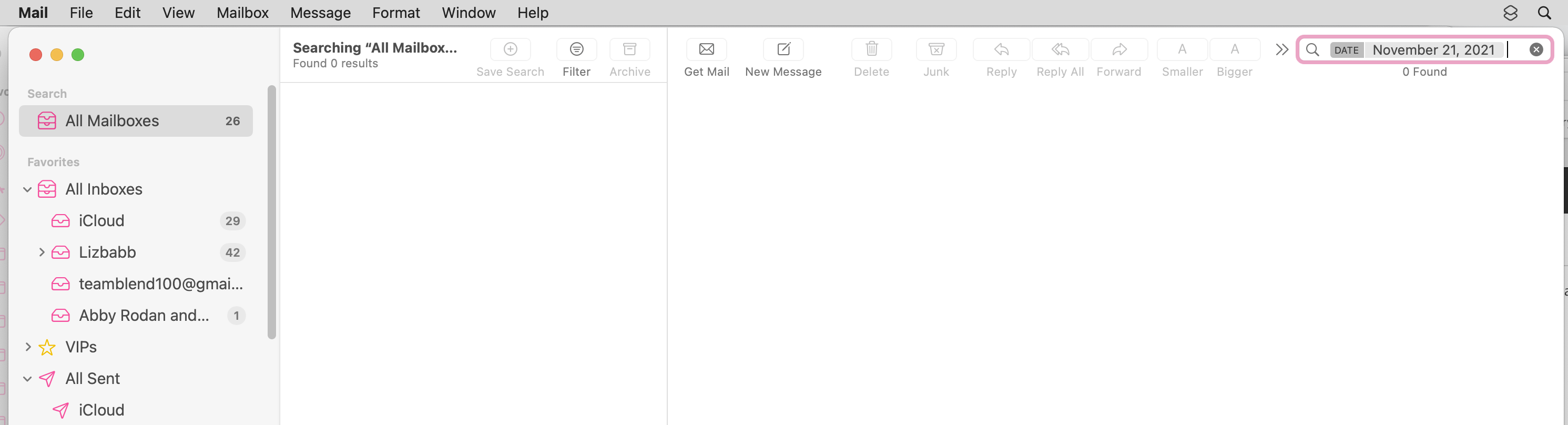Open the Filter icon in the toolbar
Viewport: 1568px width, 425px height.
pos(576,49)
